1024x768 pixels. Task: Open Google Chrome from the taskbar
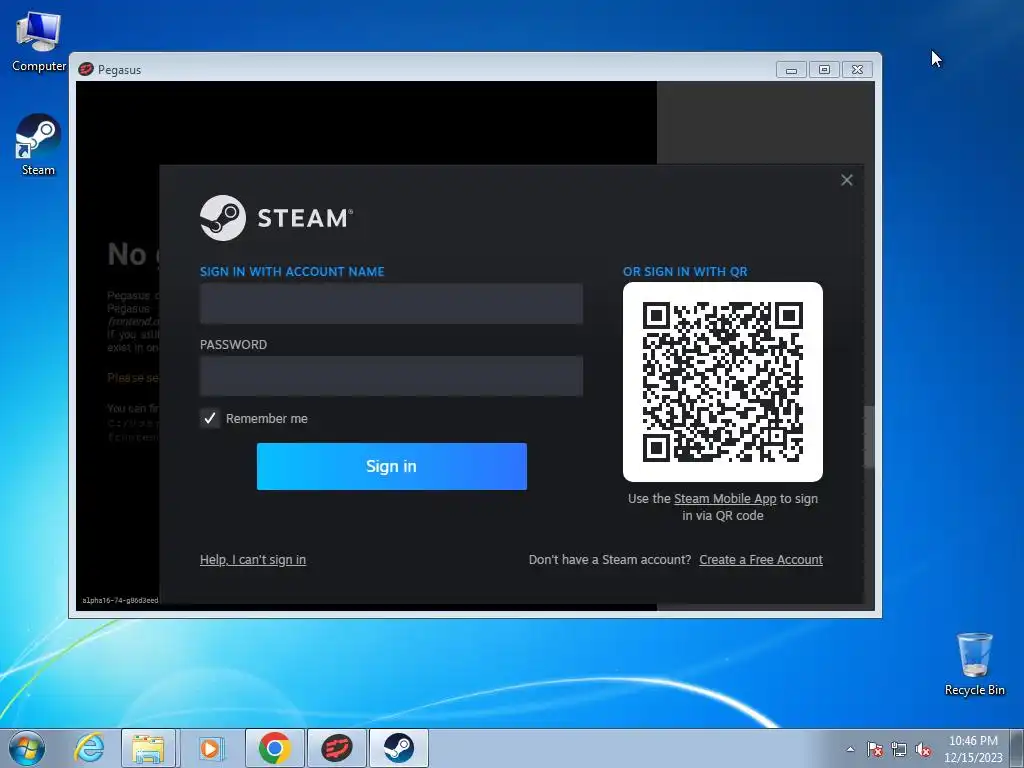pos(275,748)
